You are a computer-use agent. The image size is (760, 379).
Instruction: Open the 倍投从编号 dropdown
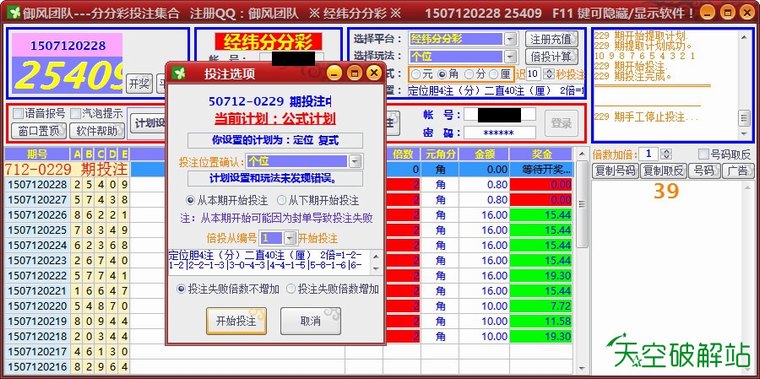coord(290,238)
